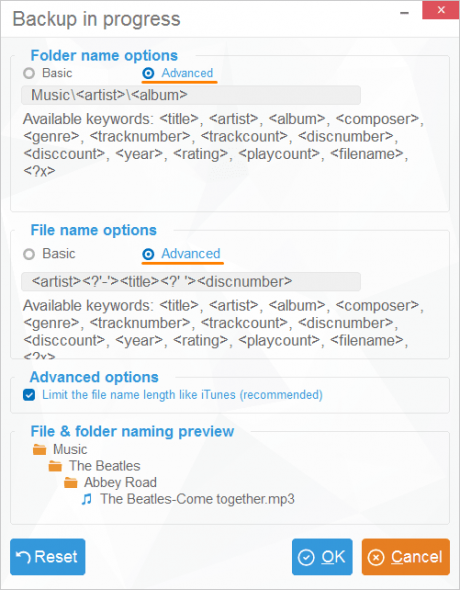Select the Abbey Road folder label

[x=120, y=482]
